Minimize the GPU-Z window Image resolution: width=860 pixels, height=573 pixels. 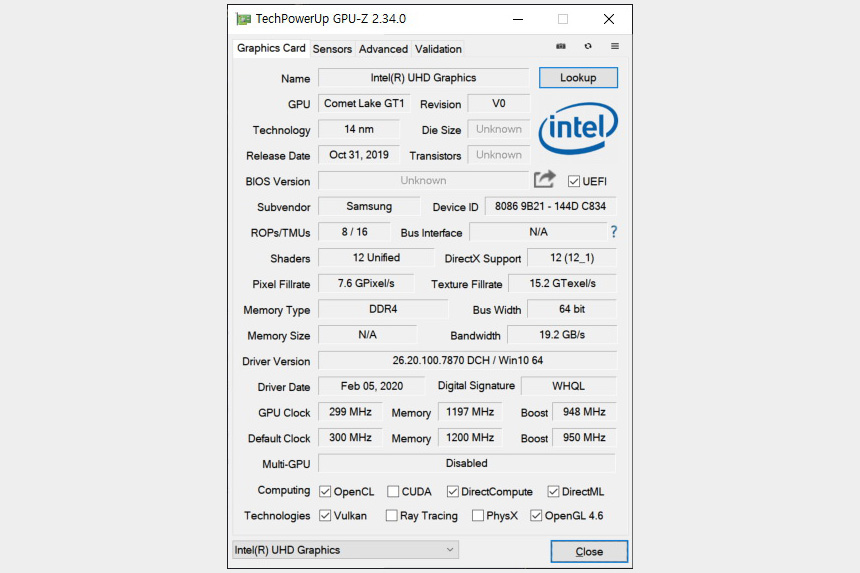click(518, 19)
